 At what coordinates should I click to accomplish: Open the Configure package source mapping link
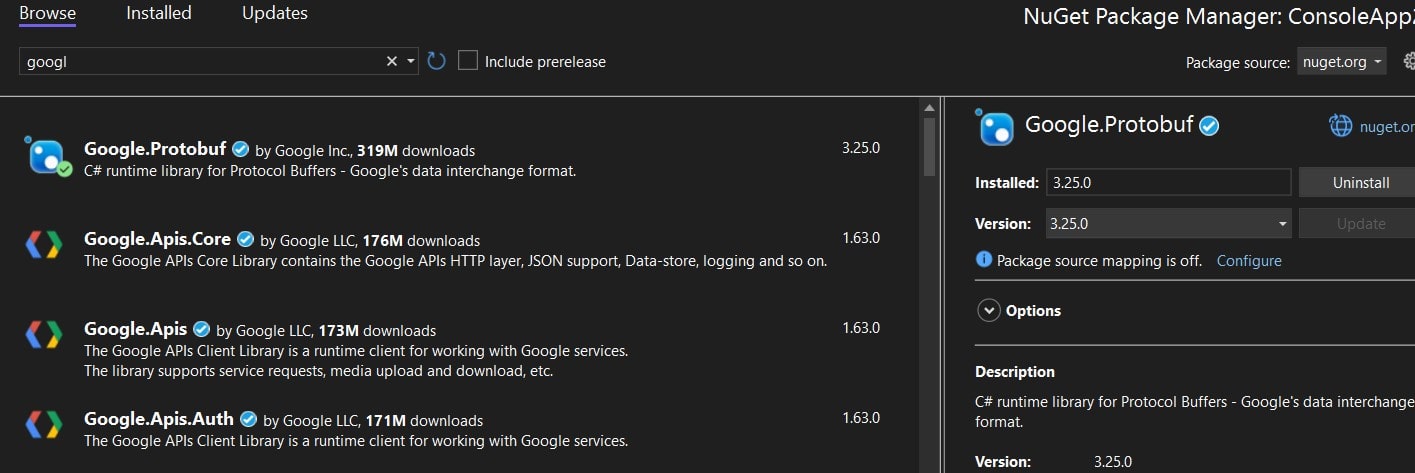(x=1249, y=260)
